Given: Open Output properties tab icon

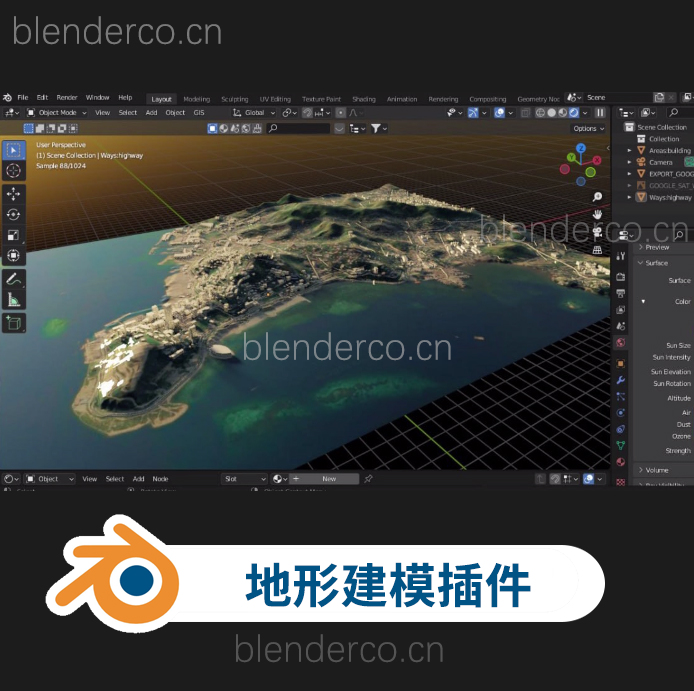Looking at the screenshot, I should pos(621,293).
